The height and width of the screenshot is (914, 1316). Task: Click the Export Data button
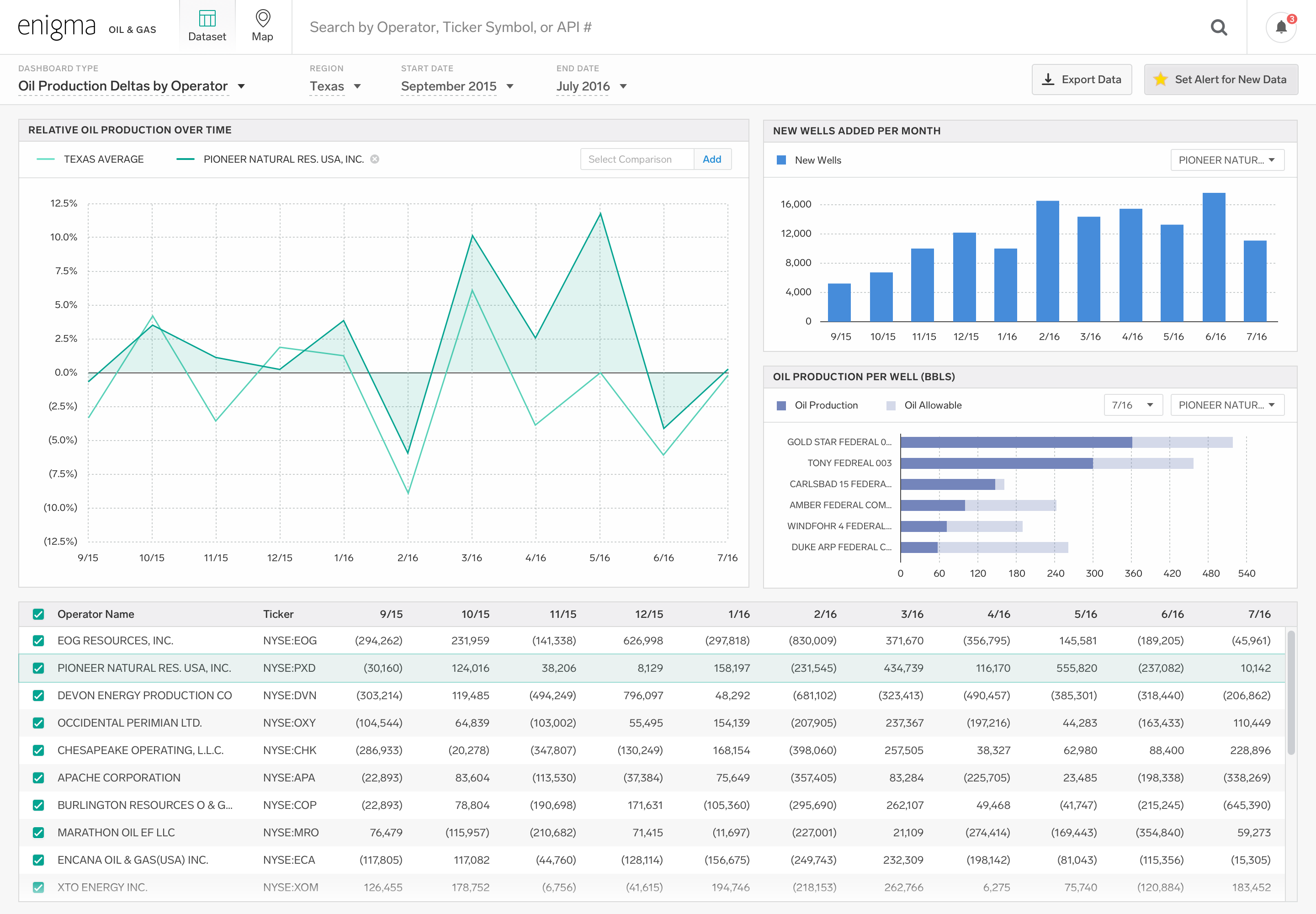point(1081,80)
